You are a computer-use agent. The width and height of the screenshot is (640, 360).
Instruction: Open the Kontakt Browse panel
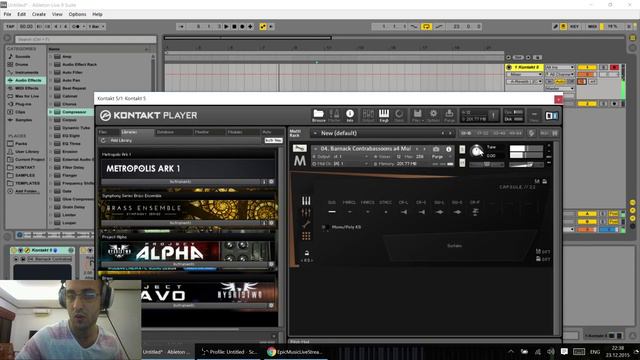(318, 116)
